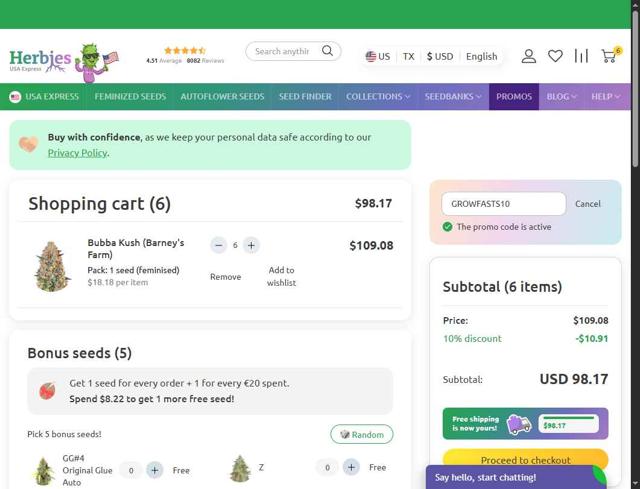This screenshot has width=640, height=489.
Task: Open the US country selector
Action: click(x=378, y=56)
